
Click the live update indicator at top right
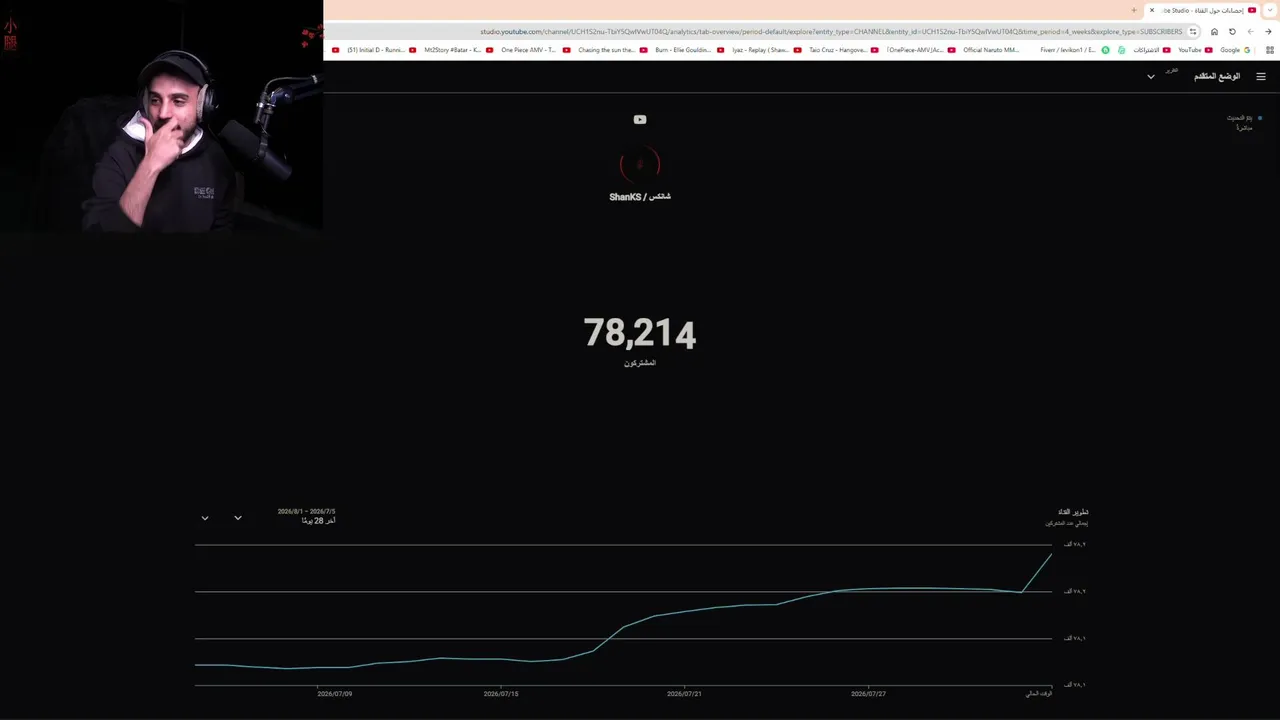[1244, 122]
